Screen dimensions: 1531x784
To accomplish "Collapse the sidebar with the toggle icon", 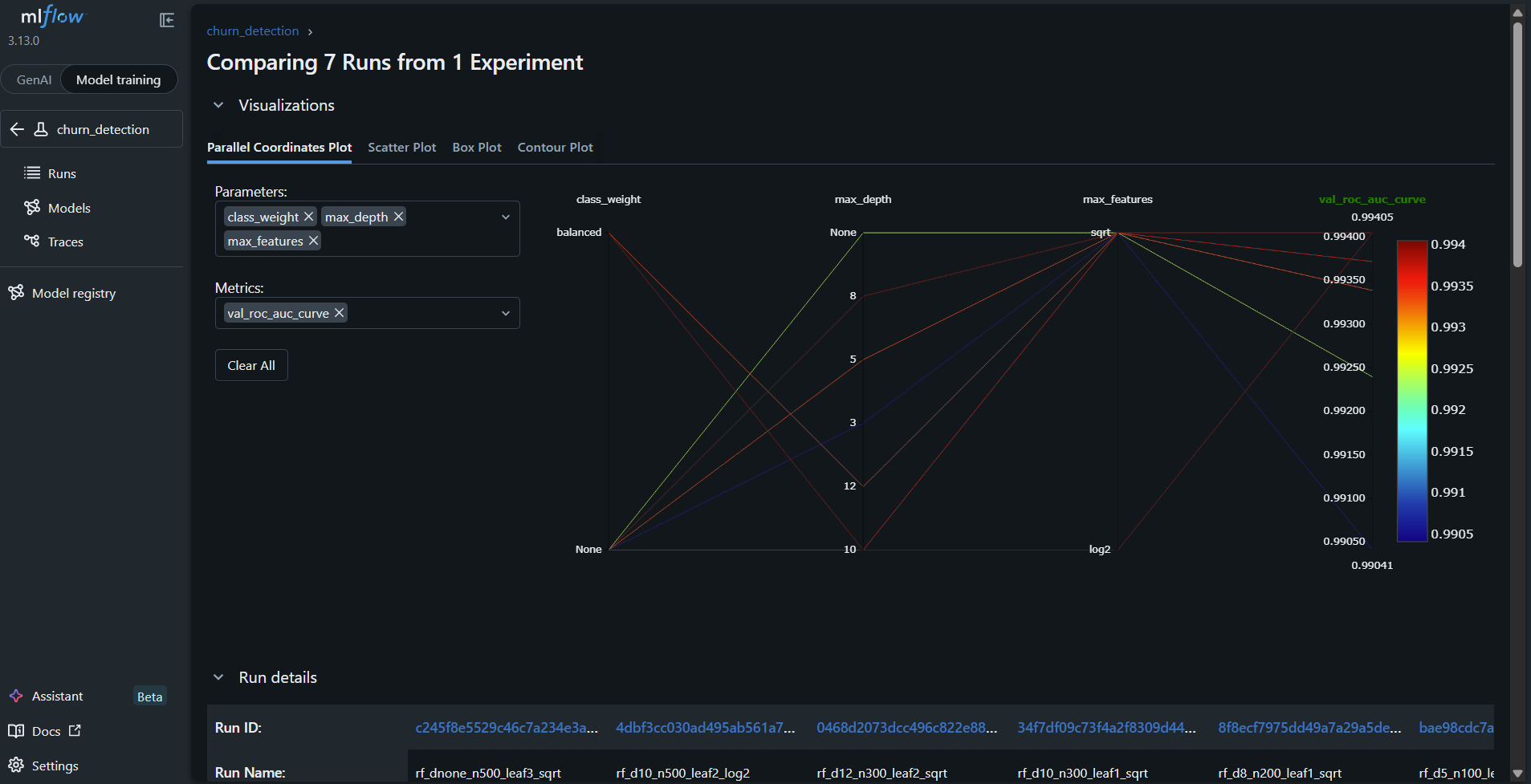I will pos(167,20).
